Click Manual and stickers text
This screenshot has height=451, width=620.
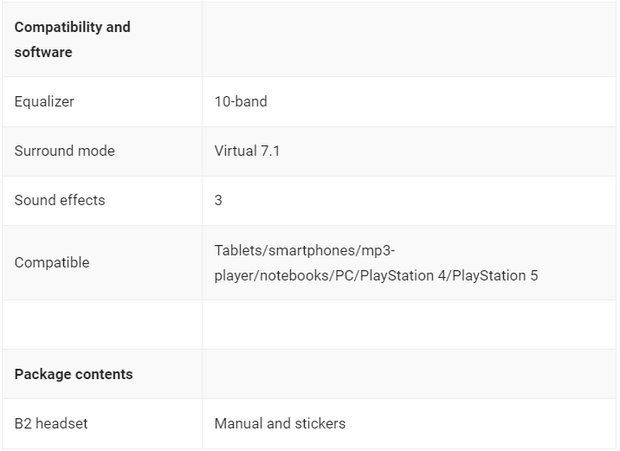[280, 423]
